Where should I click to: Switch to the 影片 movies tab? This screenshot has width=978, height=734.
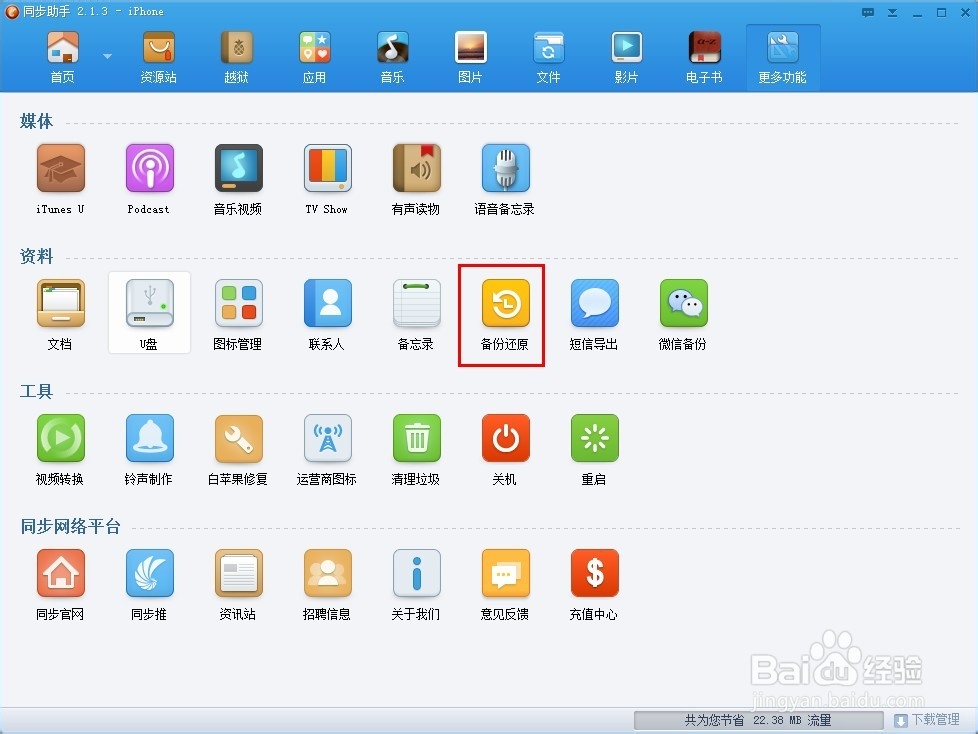[626, 57]
